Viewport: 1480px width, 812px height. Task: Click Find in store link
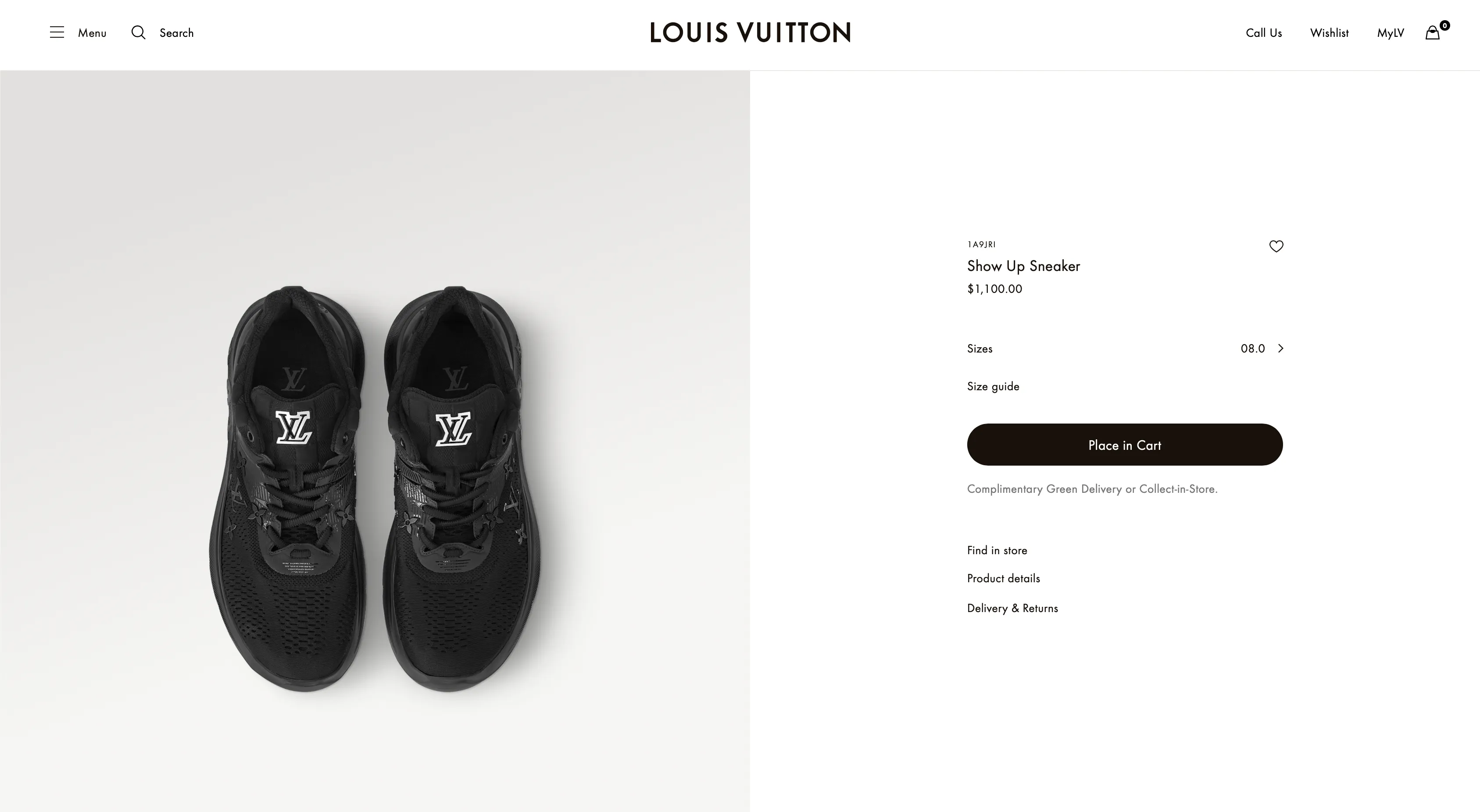997,550
